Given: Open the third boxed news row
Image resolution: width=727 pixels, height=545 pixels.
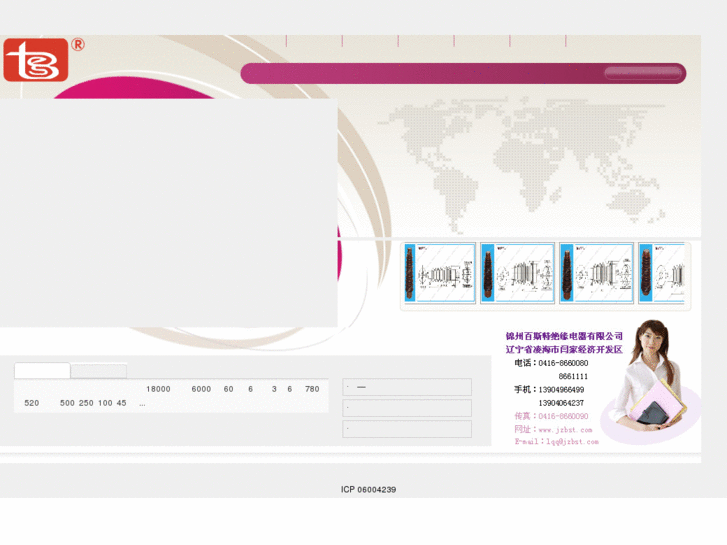Looking at the screenshot, I should click(407, 429).
